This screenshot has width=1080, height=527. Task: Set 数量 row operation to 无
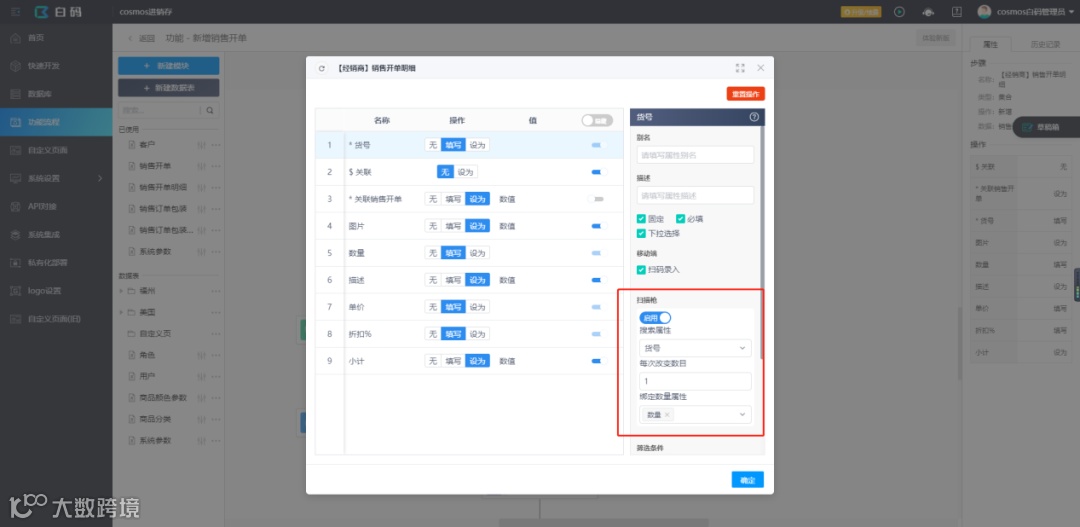click(433, 253)
